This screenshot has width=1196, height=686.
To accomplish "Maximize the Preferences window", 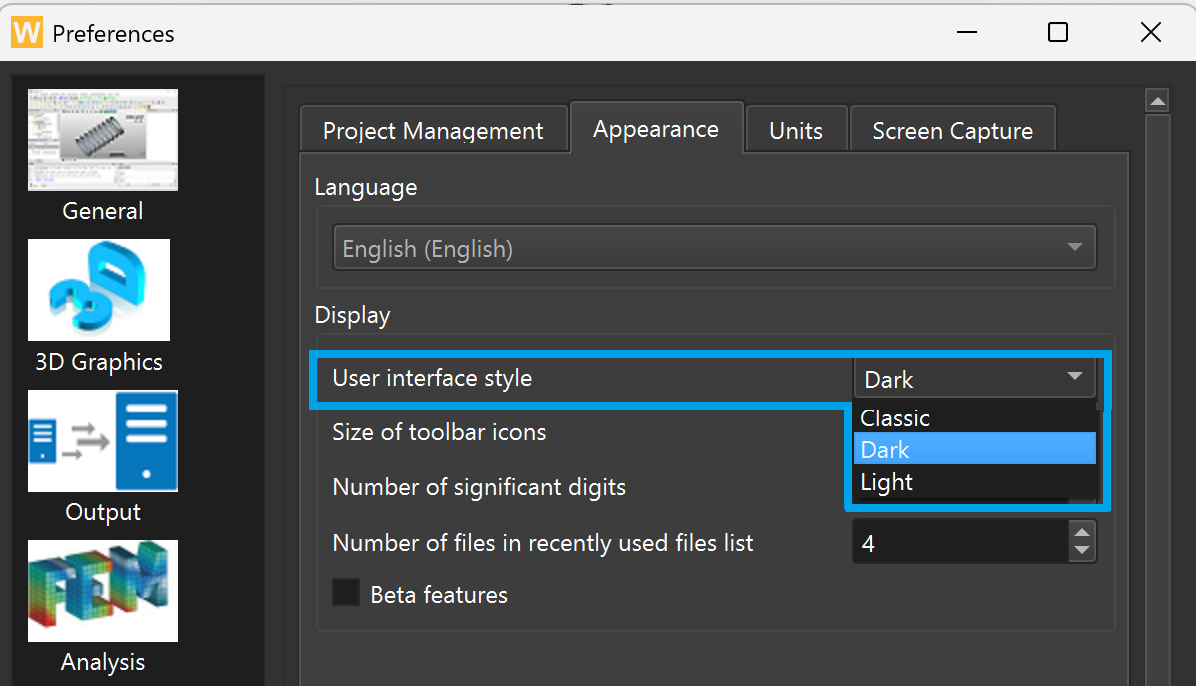I will pos(1058,33).
